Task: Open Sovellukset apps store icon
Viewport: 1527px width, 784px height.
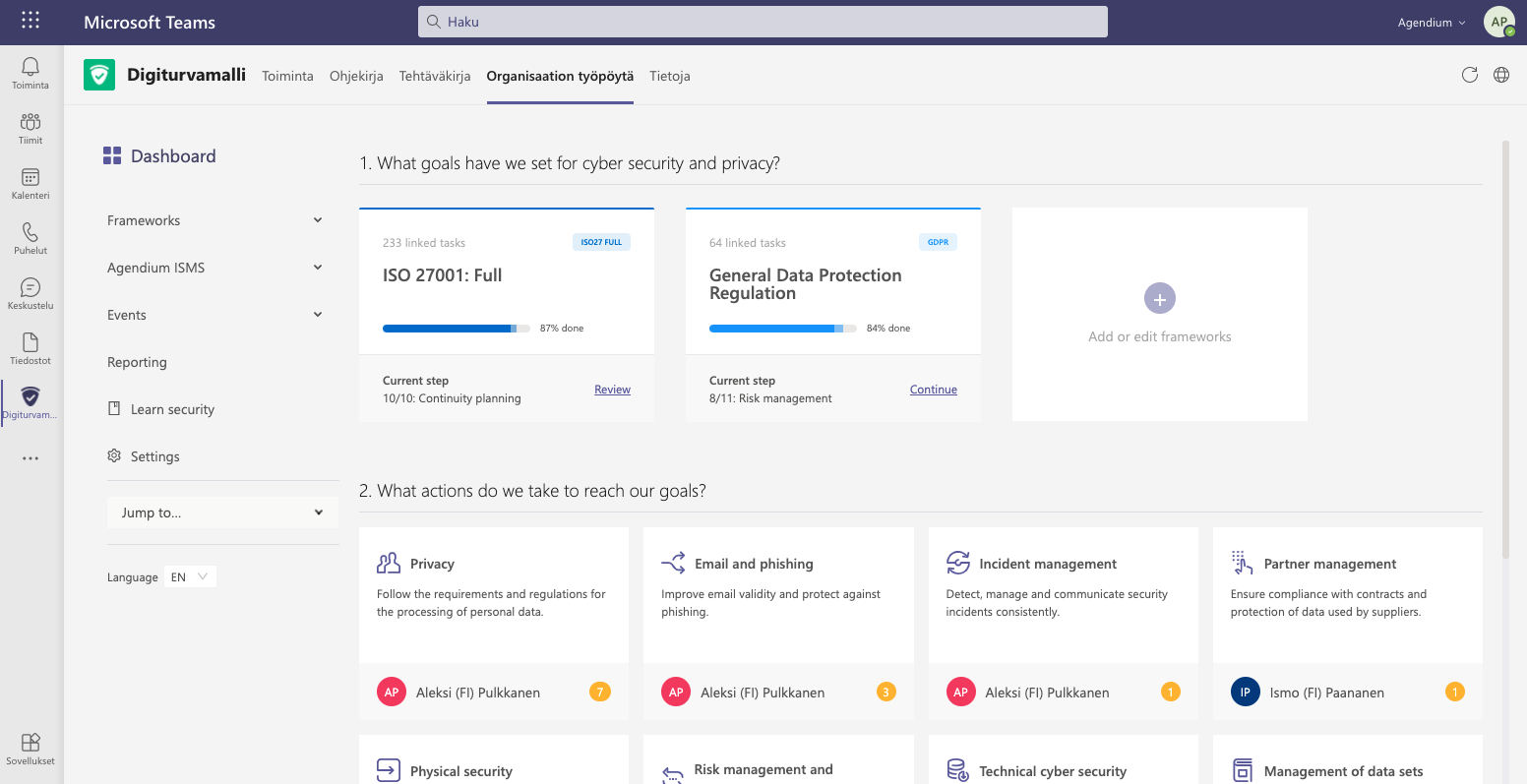Action: coord(31,744)
